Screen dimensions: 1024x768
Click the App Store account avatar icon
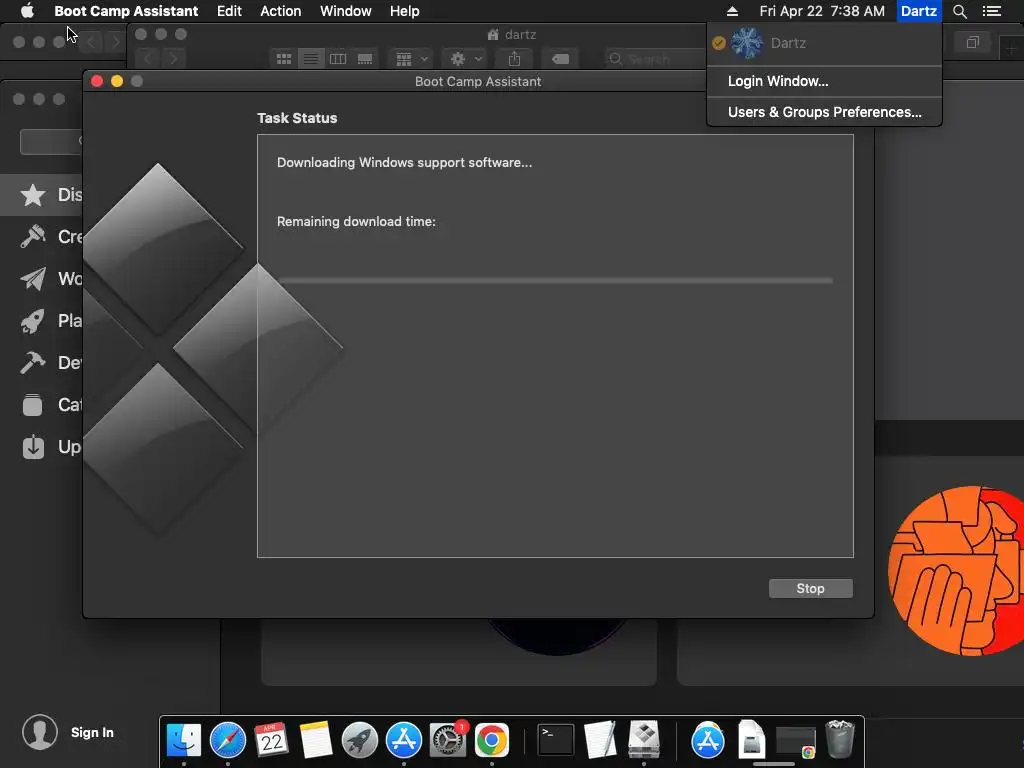point(40,732)
